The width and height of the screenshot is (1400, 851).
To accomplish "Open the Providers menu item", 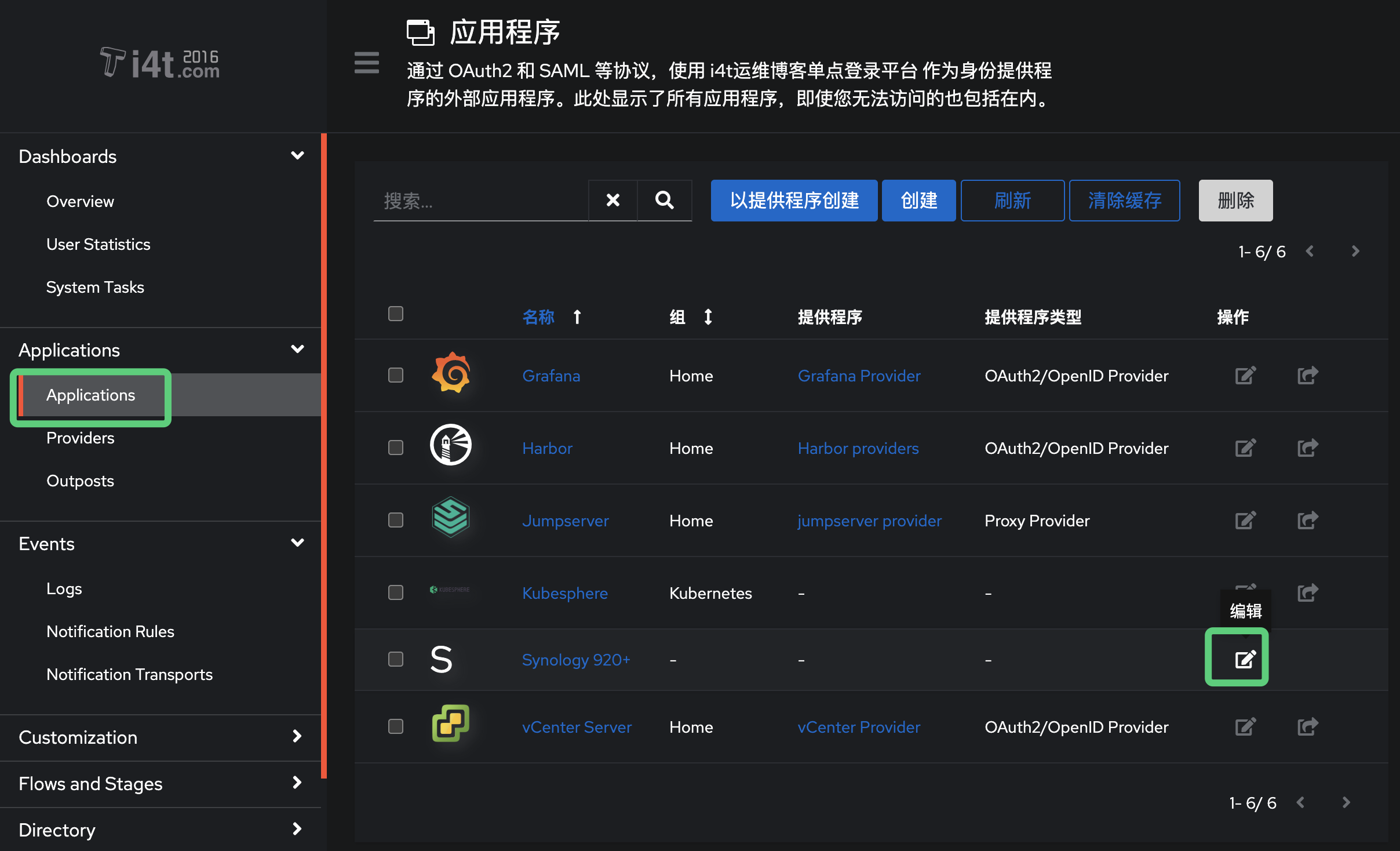I will pyautogui.click(x=80, y=438).
